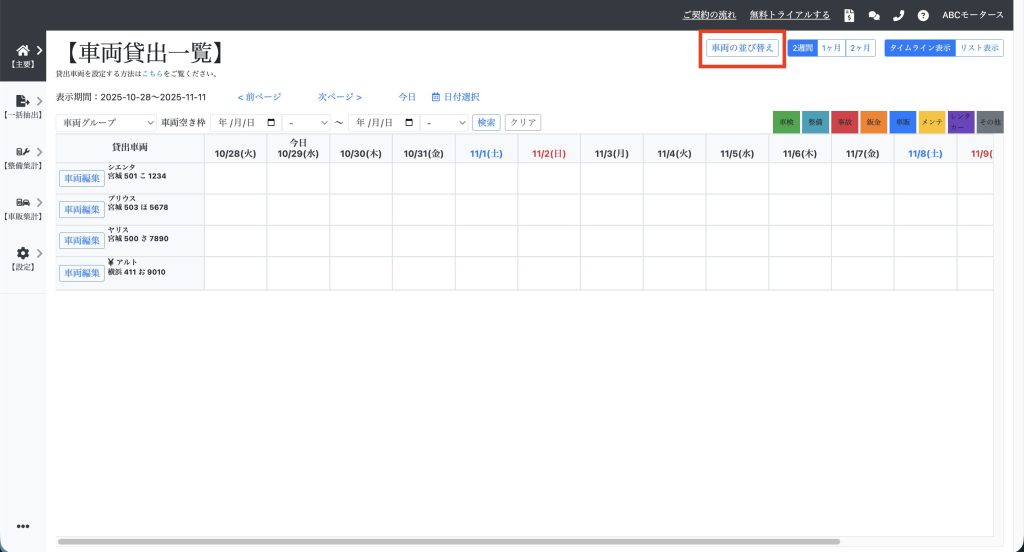
Task: Click the green 車検 color legend swatch
Action: (x=786, y=122)
